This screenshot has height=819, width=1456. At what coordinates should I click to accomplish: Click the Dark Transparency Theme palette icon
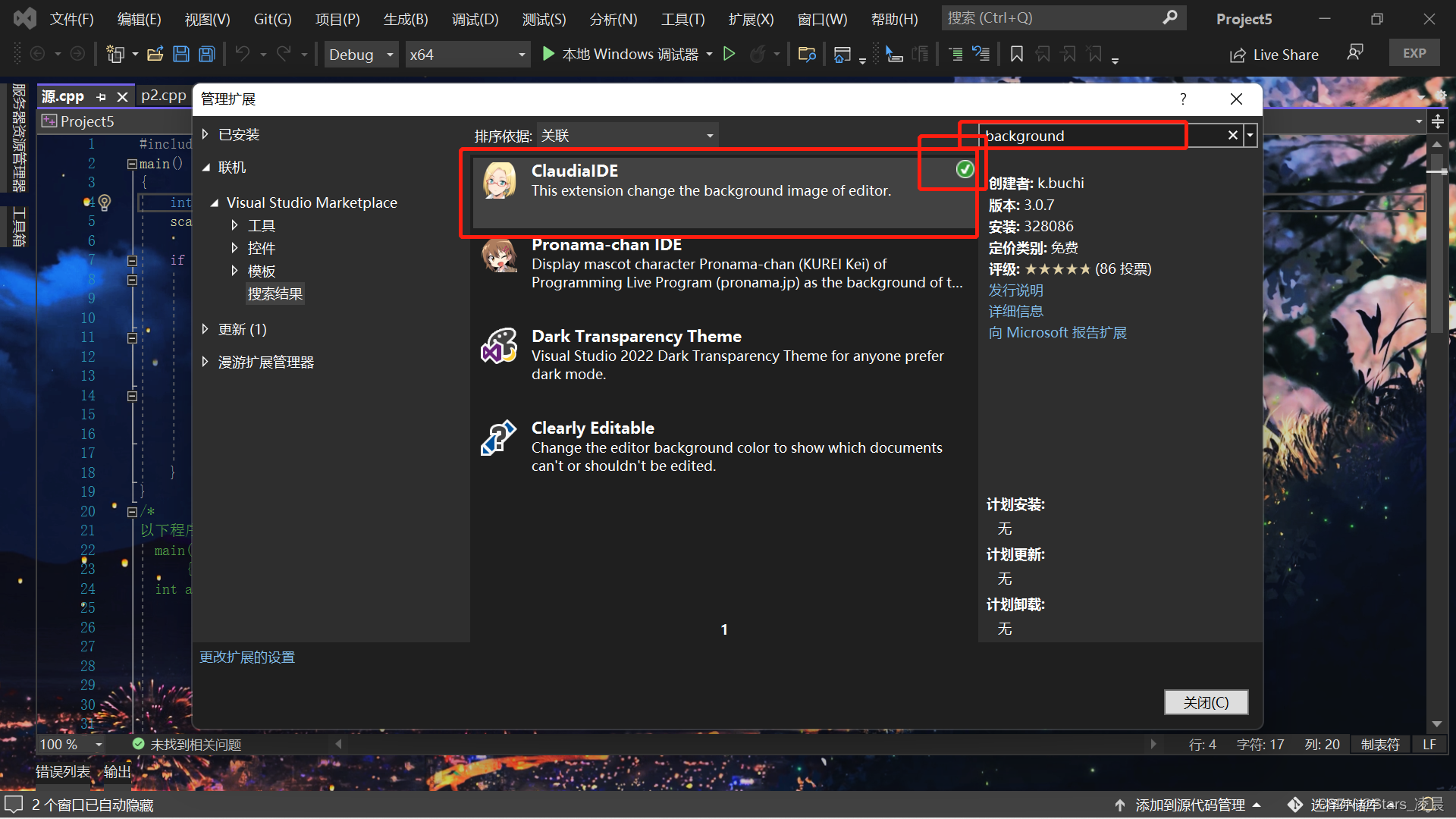pyautogui.click(x=499, y=346)
